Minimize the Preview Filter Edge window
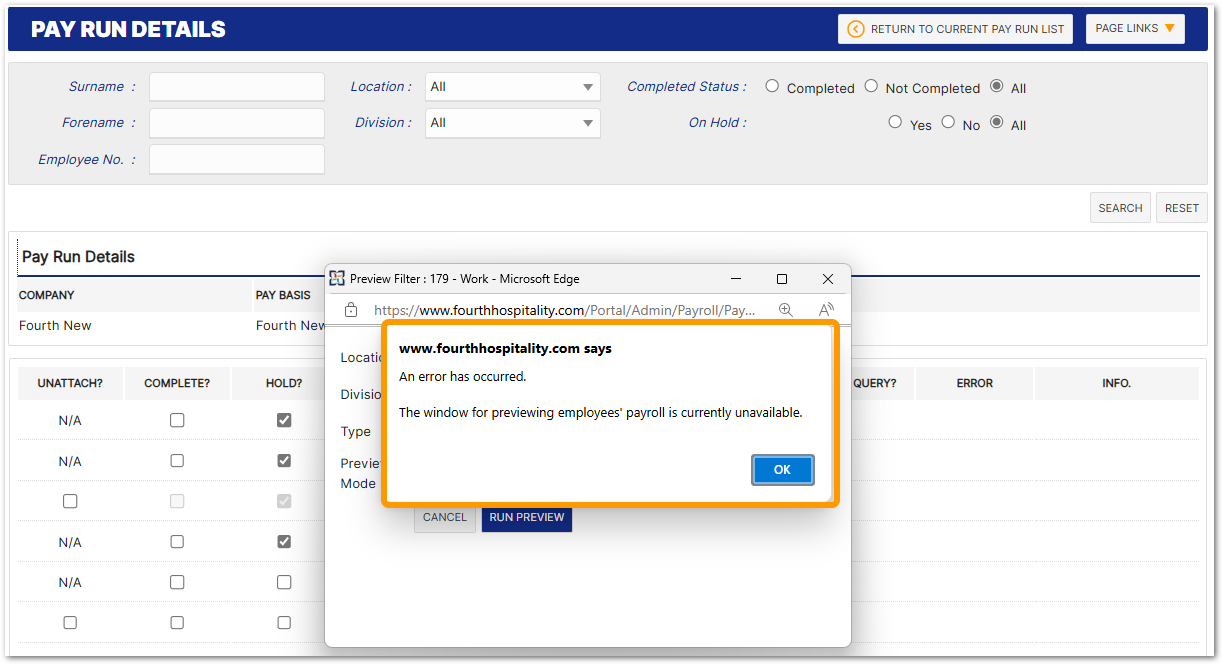The width and height of the screenshot is (1223, 665). (x=736, y=279)
